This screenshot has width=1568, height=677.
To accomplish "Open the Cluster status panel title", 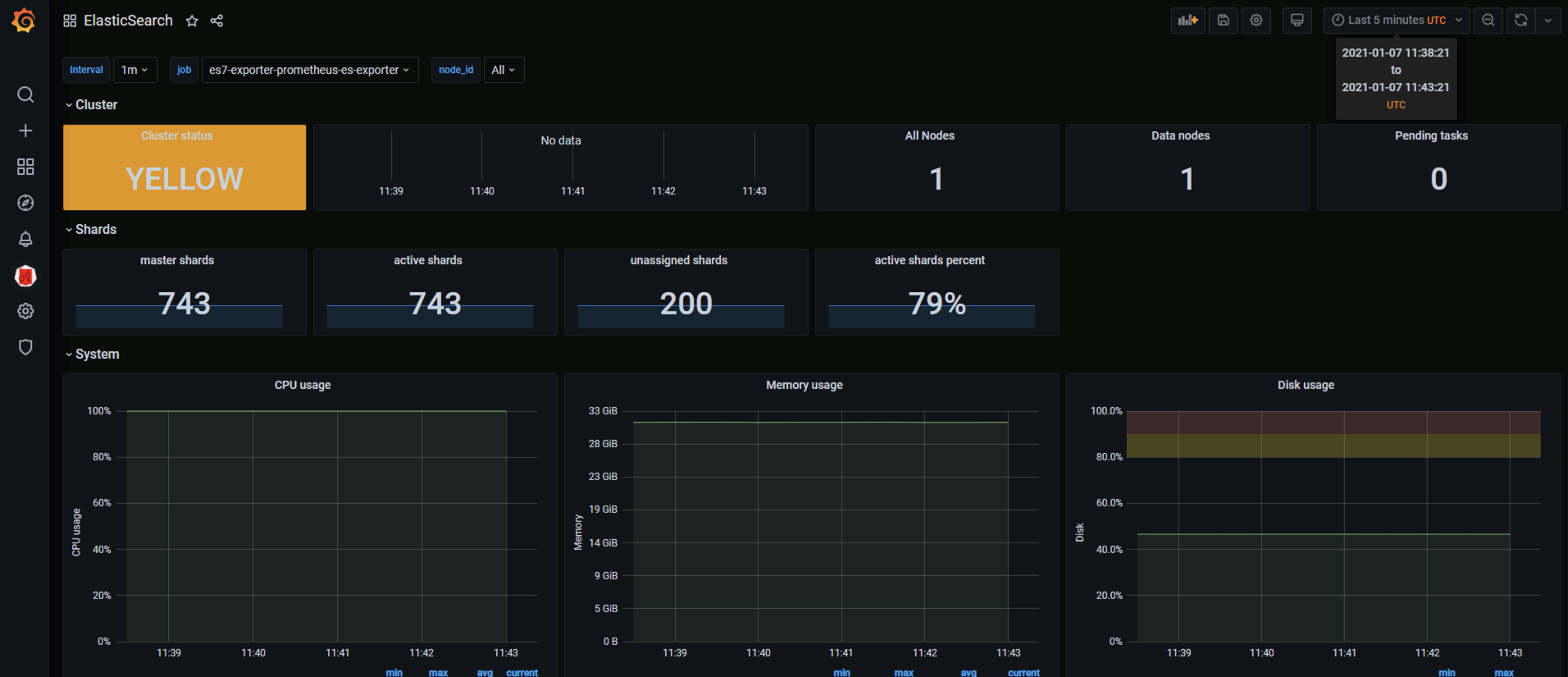I will pos(177,135).
